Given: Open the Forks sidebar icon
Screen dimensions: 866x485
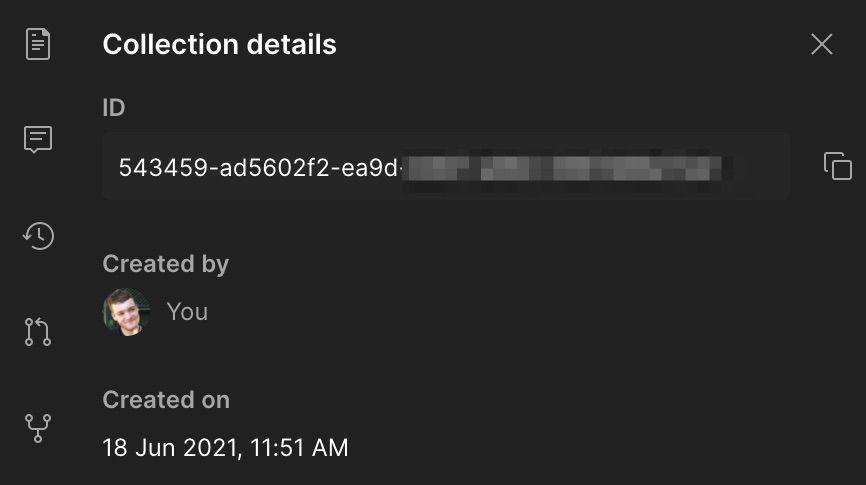Looking at the screenshot, I should point(38,427).
